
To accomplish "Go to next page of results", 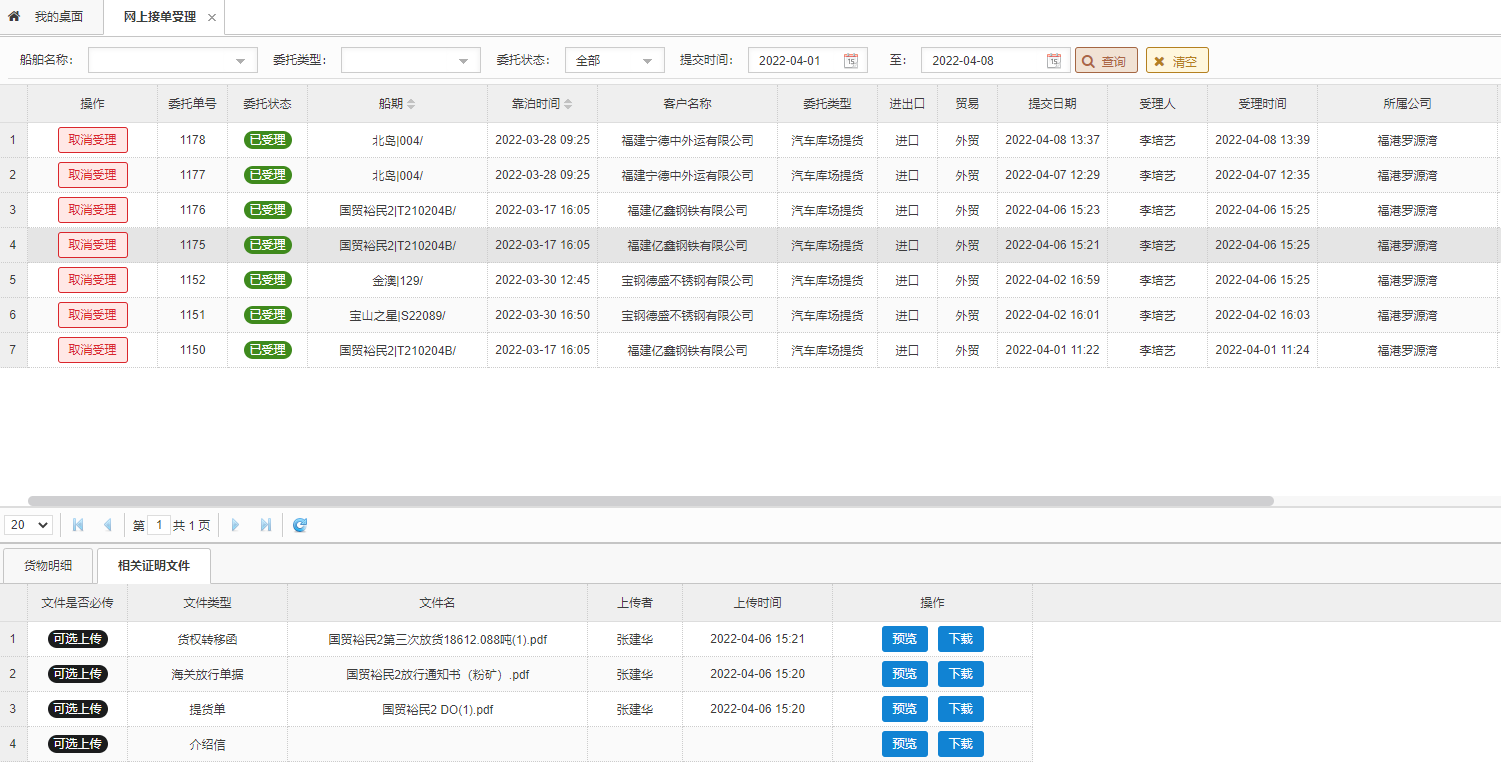I will [x=236, y=525].
